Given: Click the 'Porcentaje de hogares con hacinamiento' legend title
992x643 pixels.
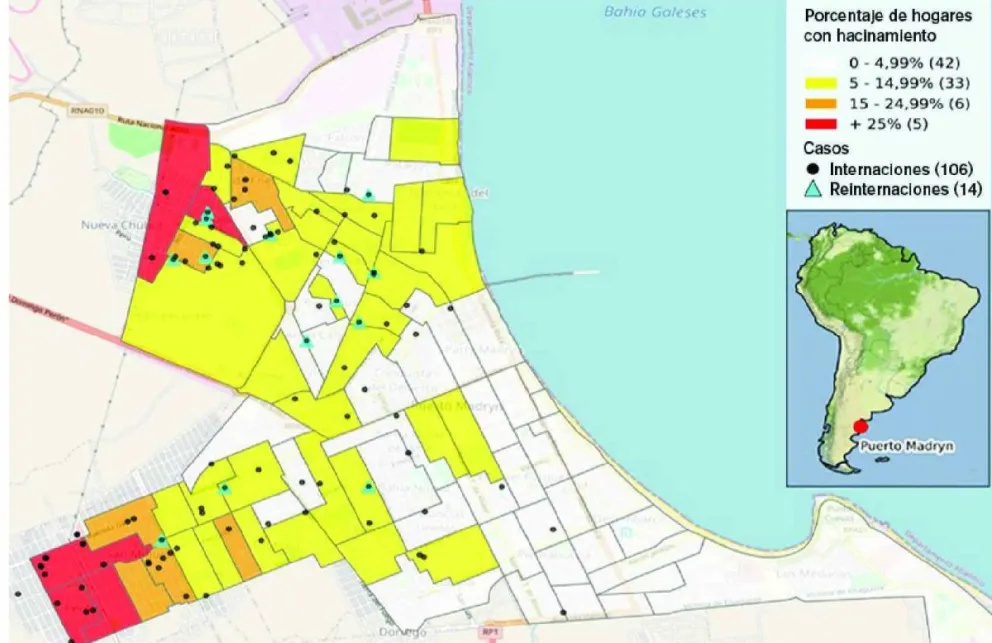Looking at the screenshot, I should point(888,26).
